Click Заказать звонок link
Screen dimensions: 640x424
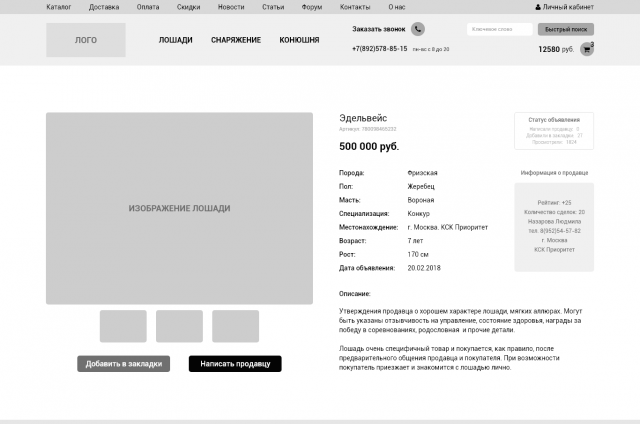coord(379,29)
